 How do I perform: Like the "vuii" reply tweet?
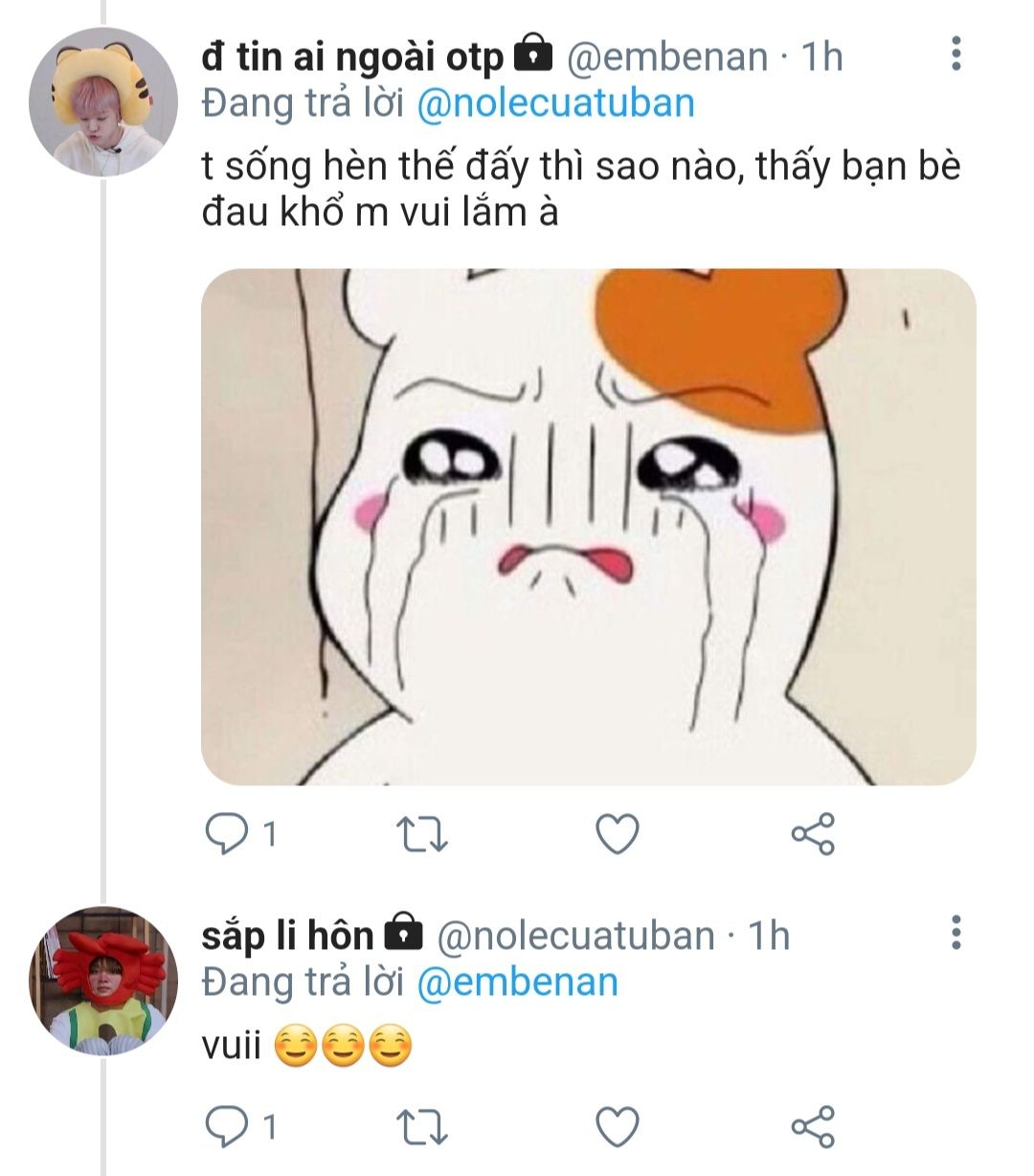[618, 1127]
